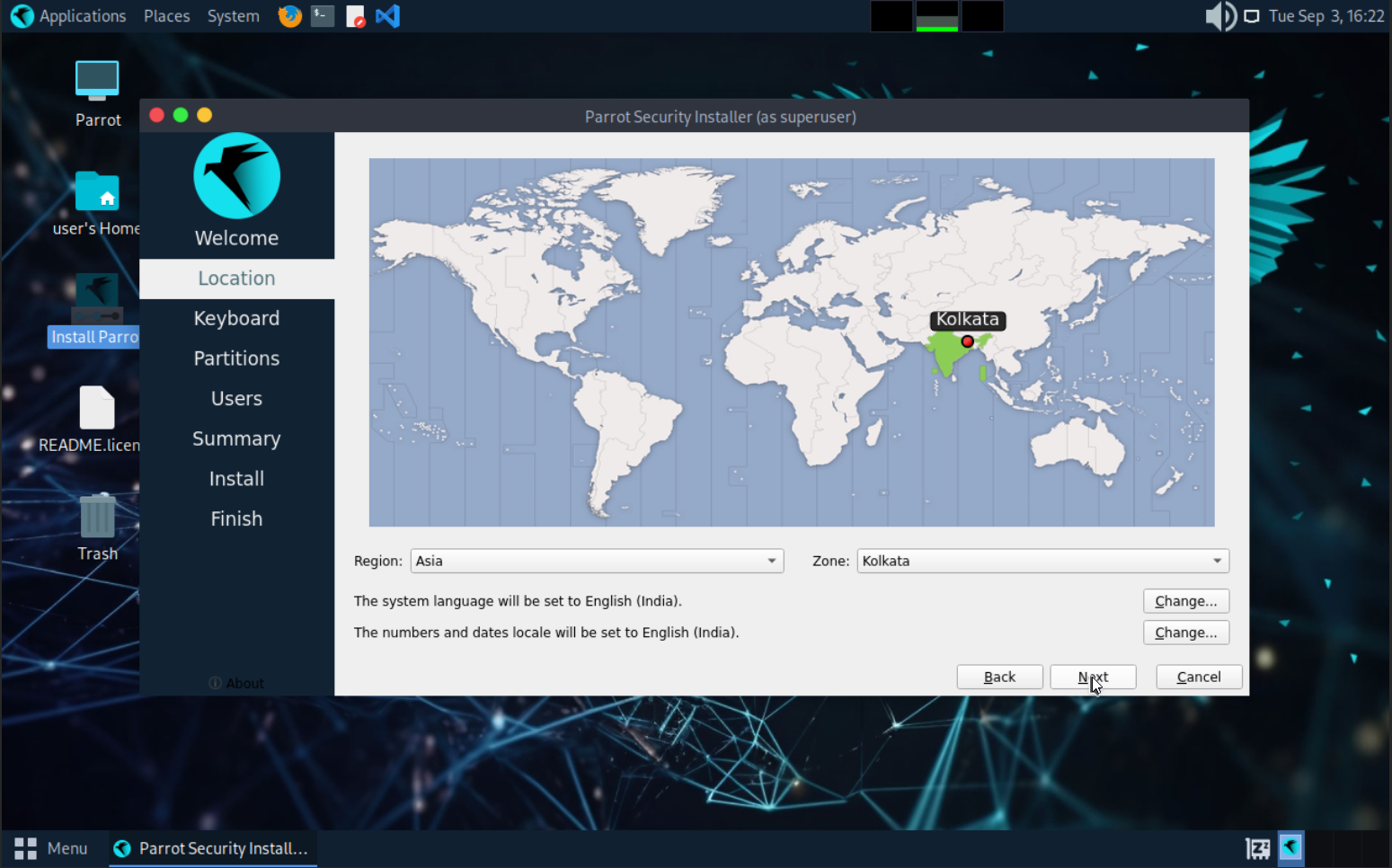Select the Finish step in sidebar
1392x868 pixels.
236,518
